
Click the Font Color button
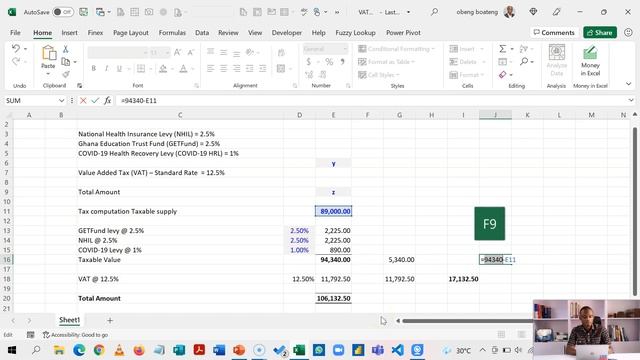coord(183,69)
